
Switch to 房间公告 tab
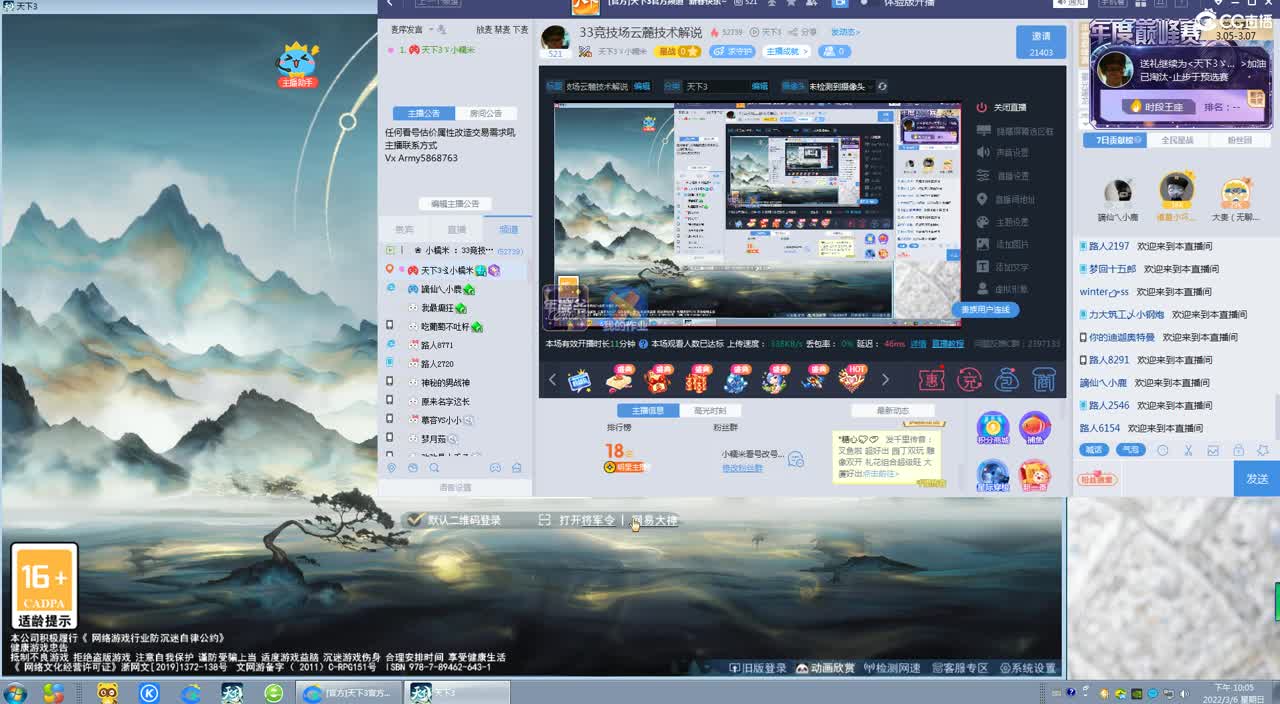[486, 113]
